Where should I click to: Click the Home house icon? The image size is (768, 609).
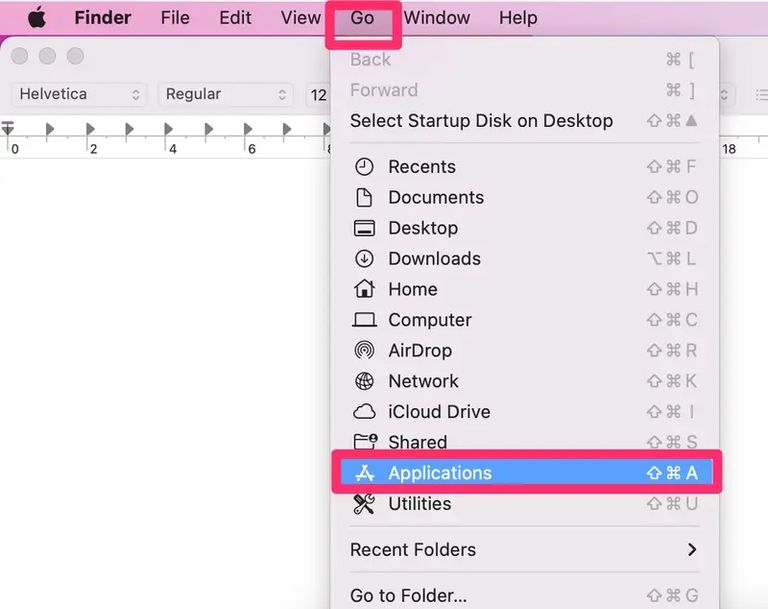[365, 289]
